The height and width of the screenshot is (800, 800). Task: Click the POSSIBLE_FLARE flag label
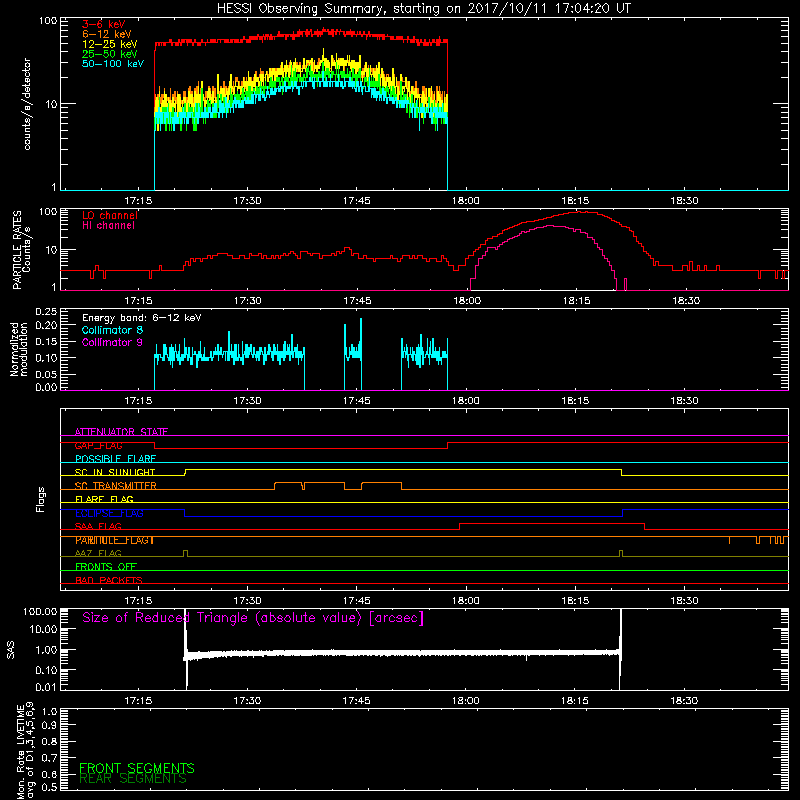(x=115, y=459)
